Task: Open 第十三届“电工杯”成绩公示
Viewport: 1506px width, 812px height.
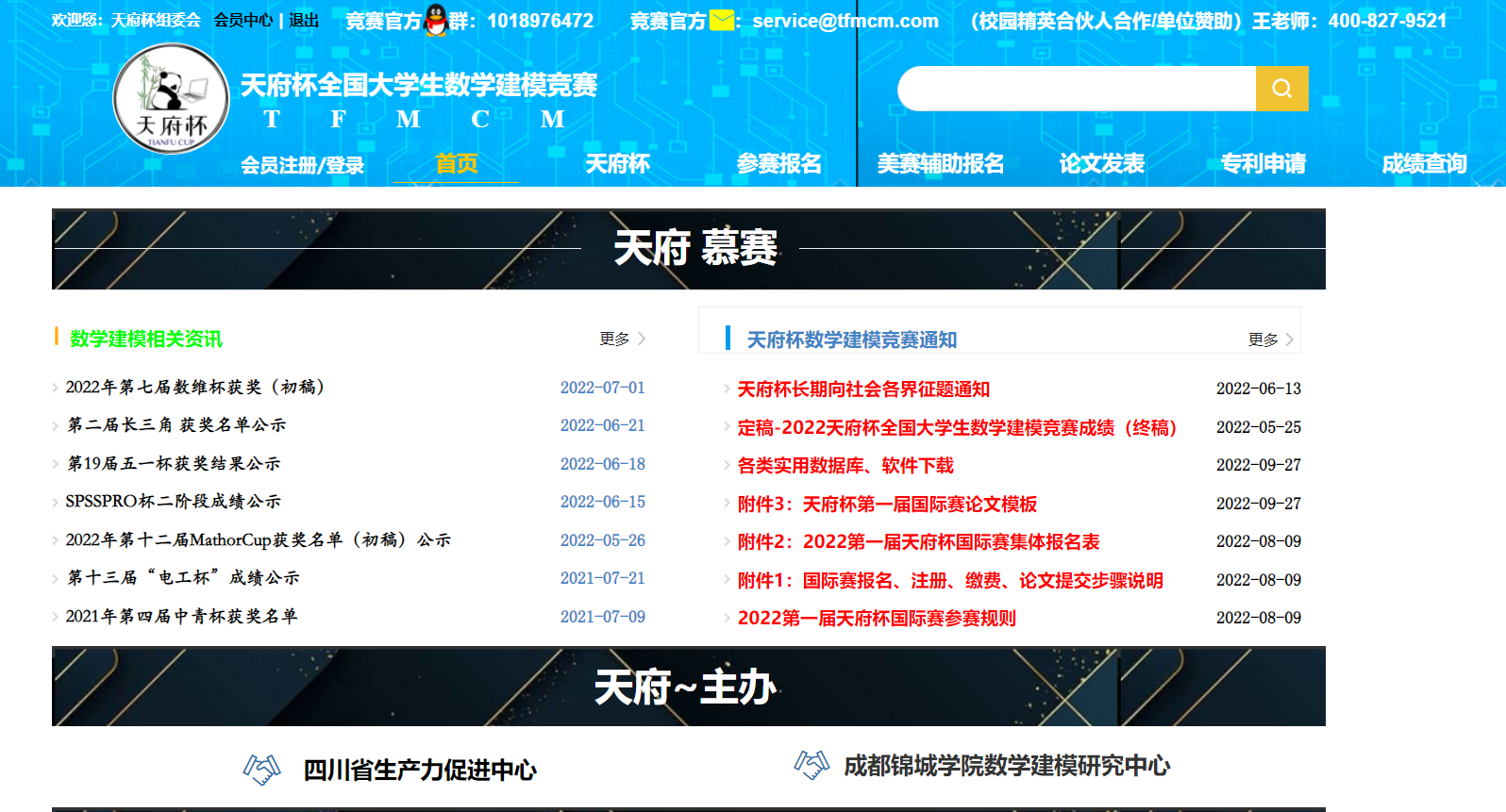Action: [x=183, y=578]
